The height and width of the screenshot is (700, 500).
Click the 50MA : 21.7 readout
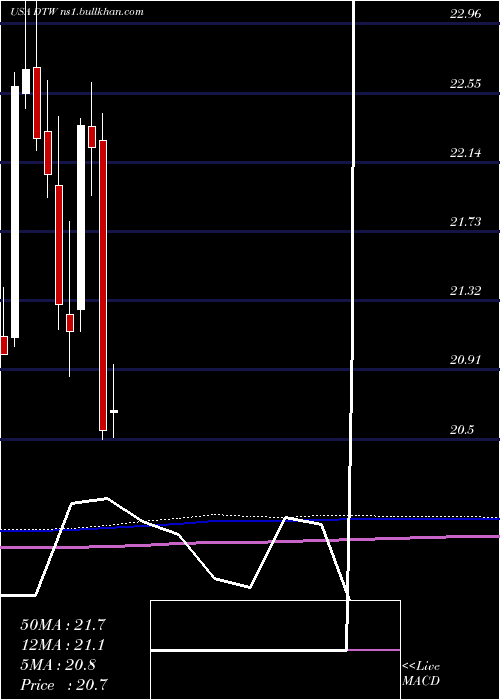[x=63, y=625]
